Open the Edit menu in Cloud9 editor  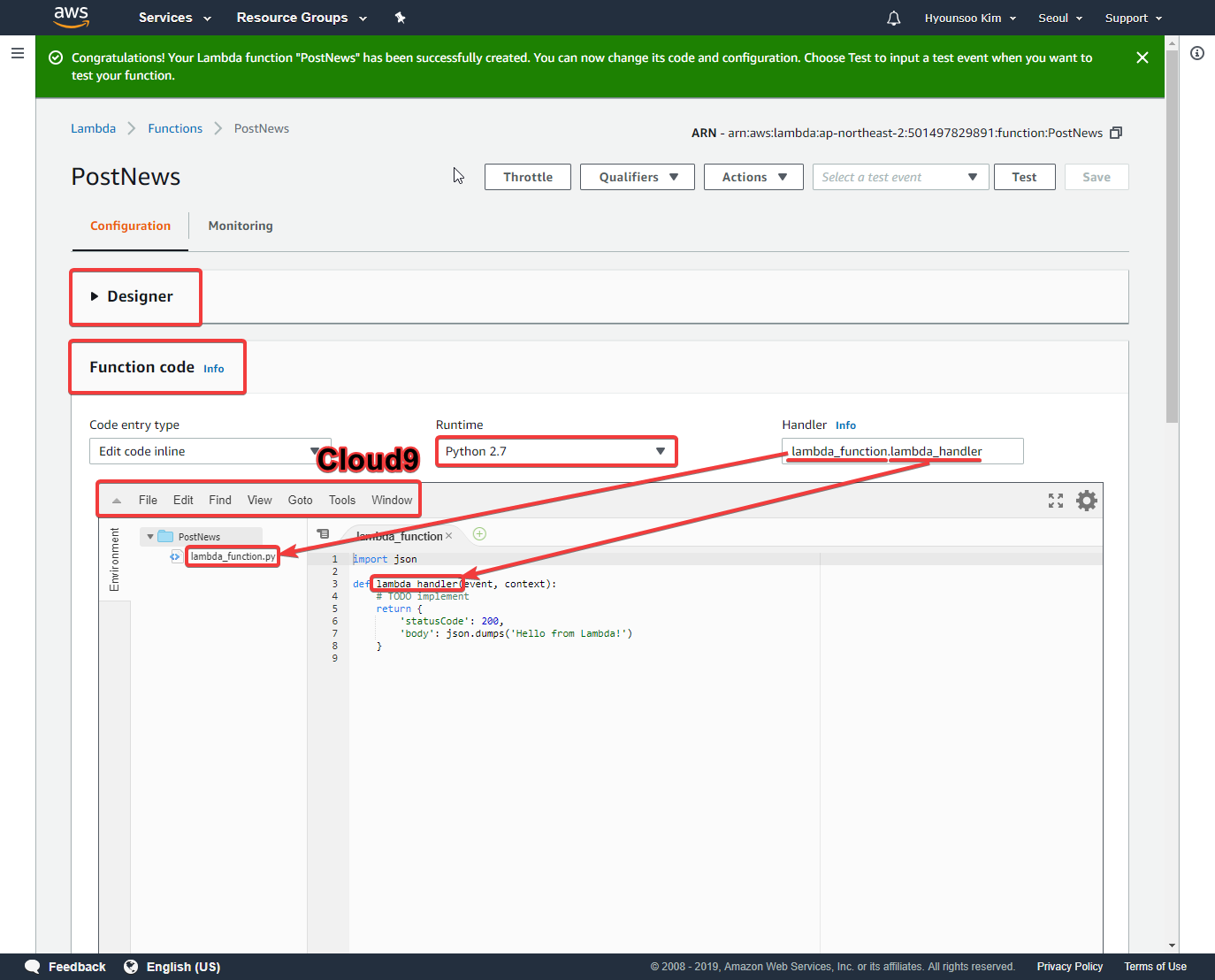(183, 500)
